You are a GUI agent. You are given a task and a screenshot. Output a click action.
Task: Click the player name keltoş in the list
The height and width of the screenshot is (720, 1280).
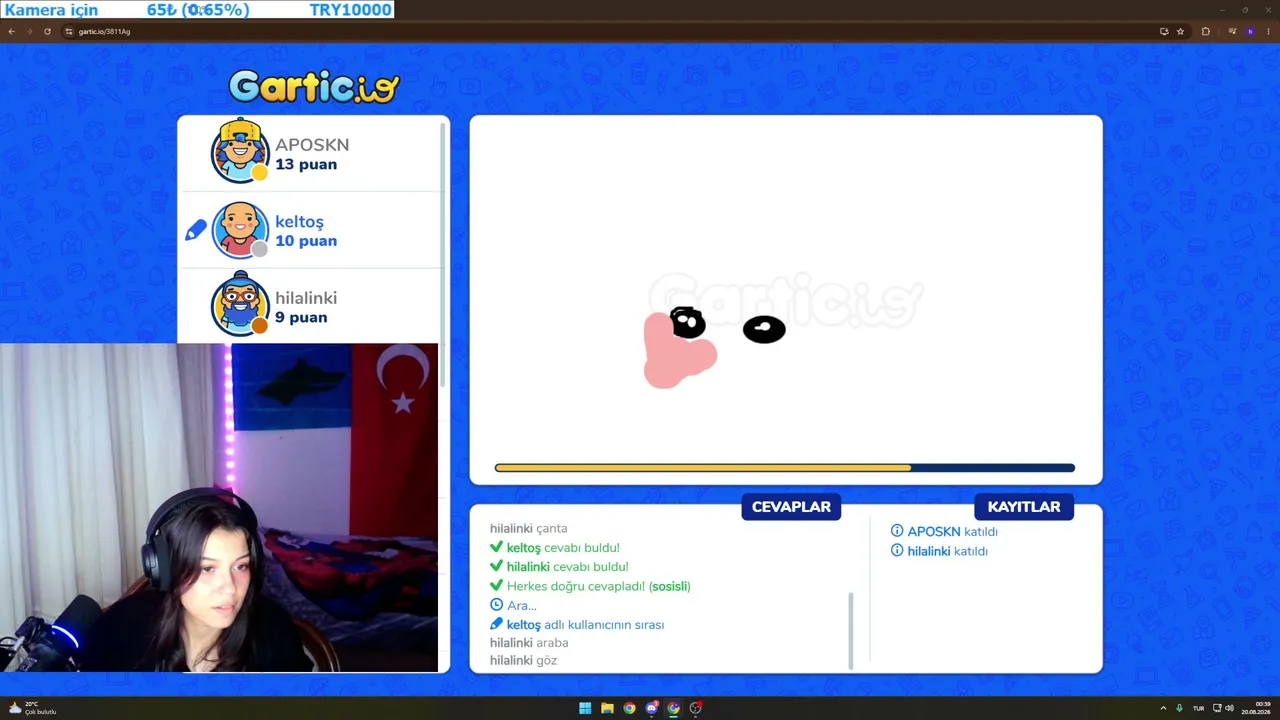(299, 222)
